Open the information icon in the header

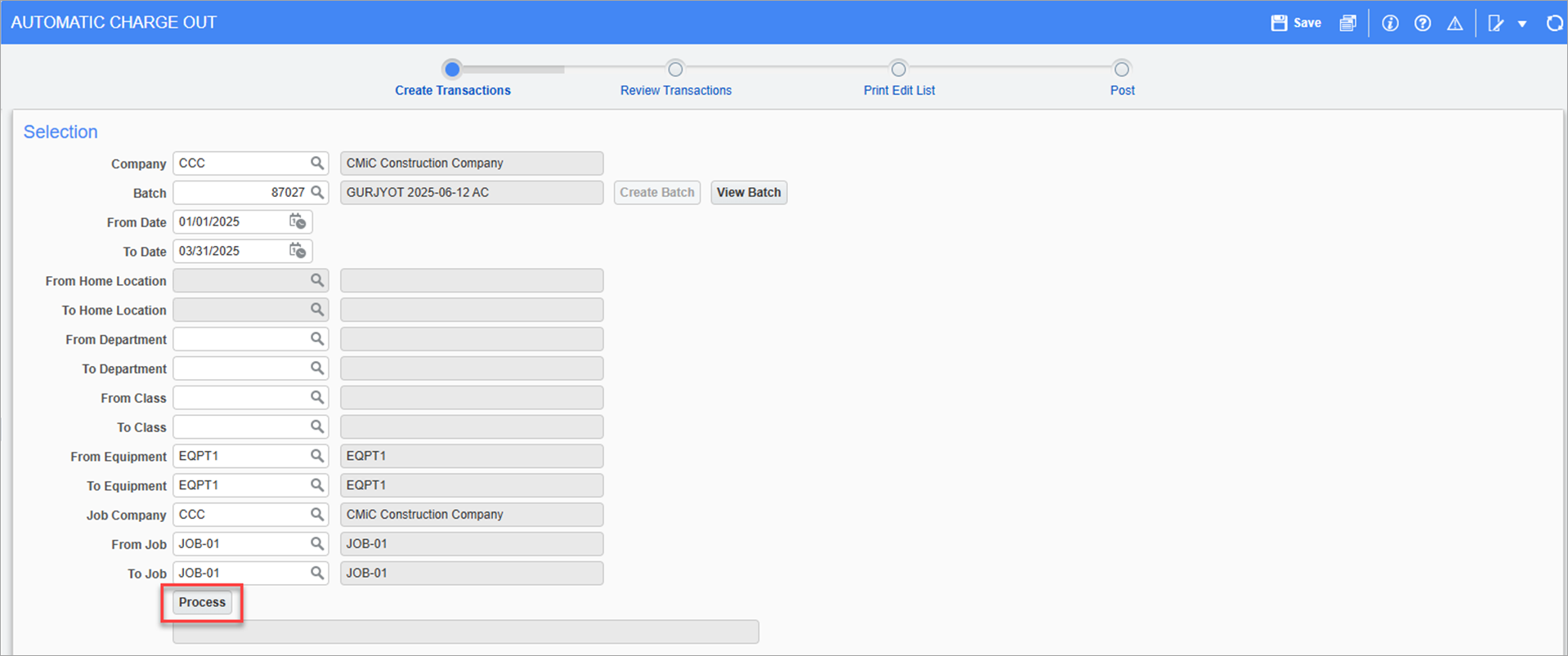coord(1390,23)
